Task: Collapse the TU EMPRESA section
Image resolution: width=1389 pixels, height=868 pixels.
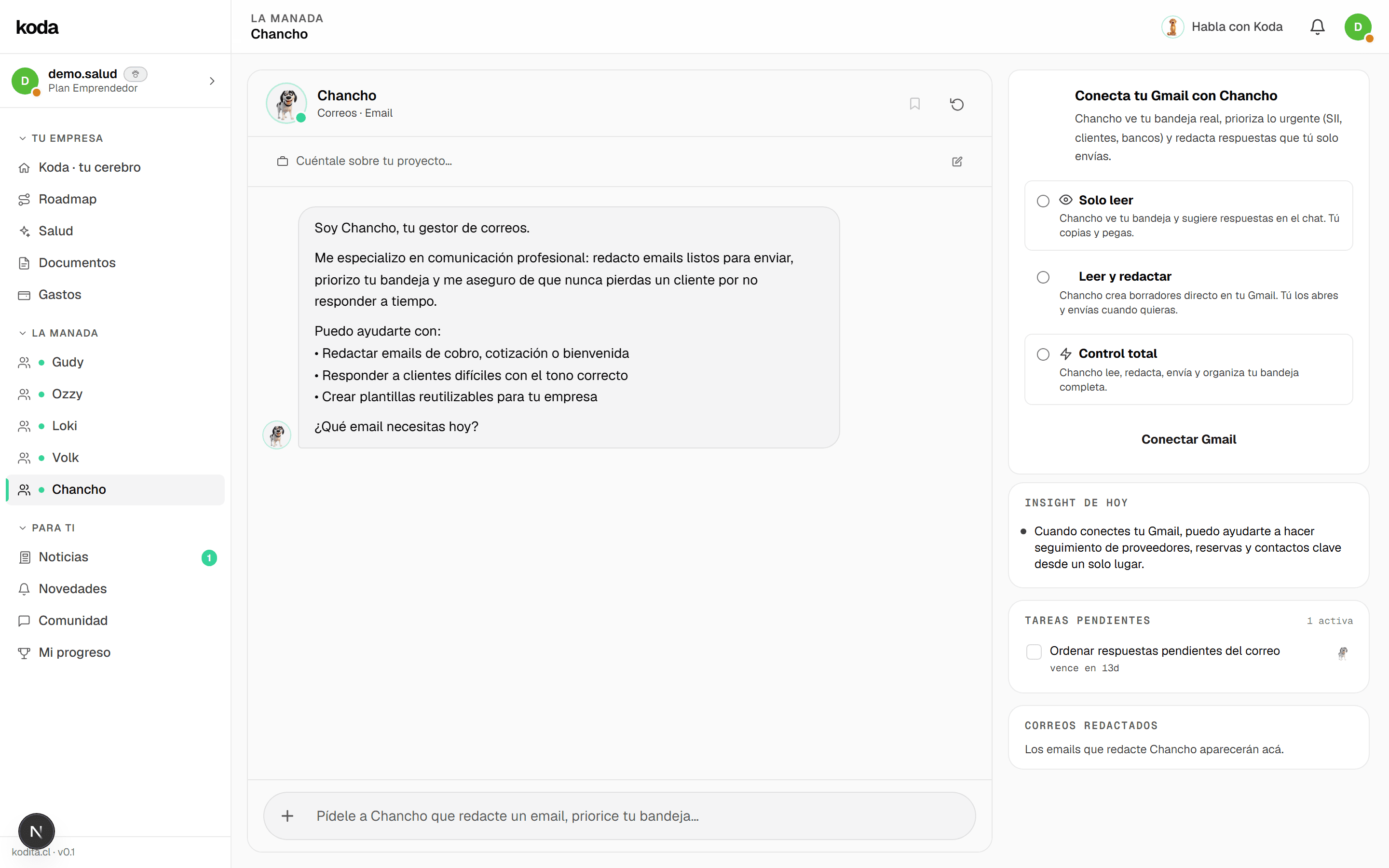Action: click(60, 138)
